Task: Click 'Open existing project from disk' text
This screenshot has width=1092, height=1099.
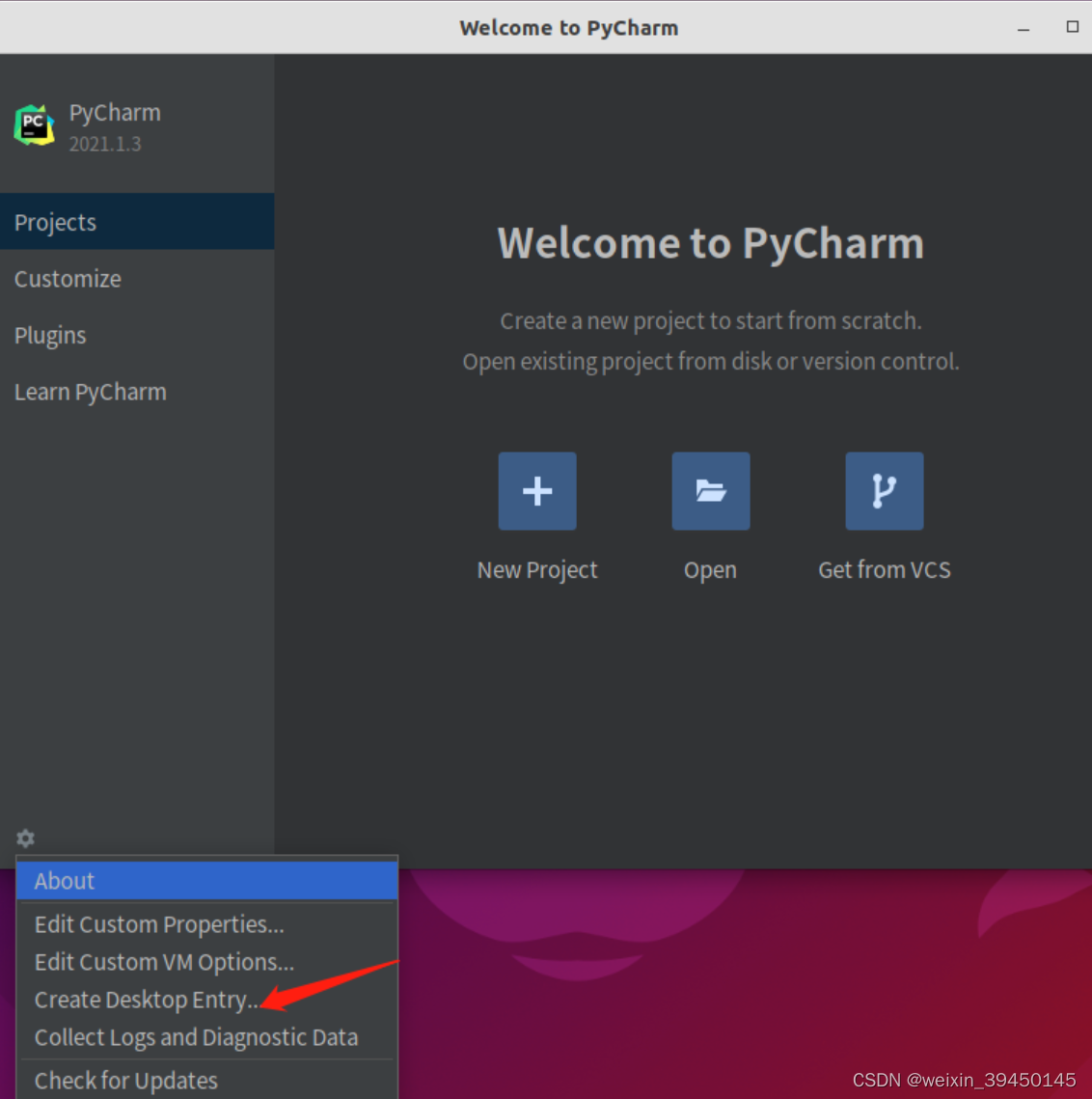Action: pos(711,362)
